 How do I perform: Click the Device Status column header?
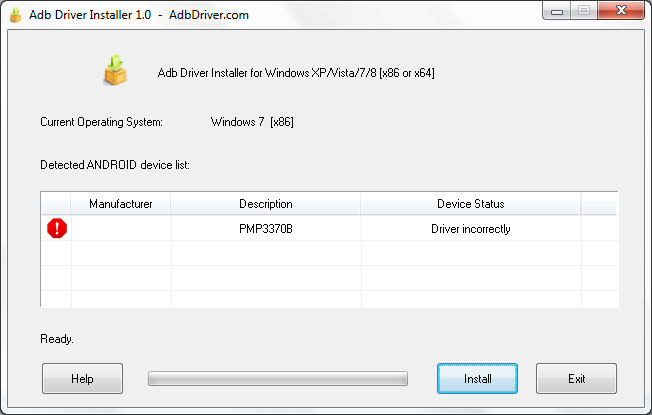coord(470,204)
